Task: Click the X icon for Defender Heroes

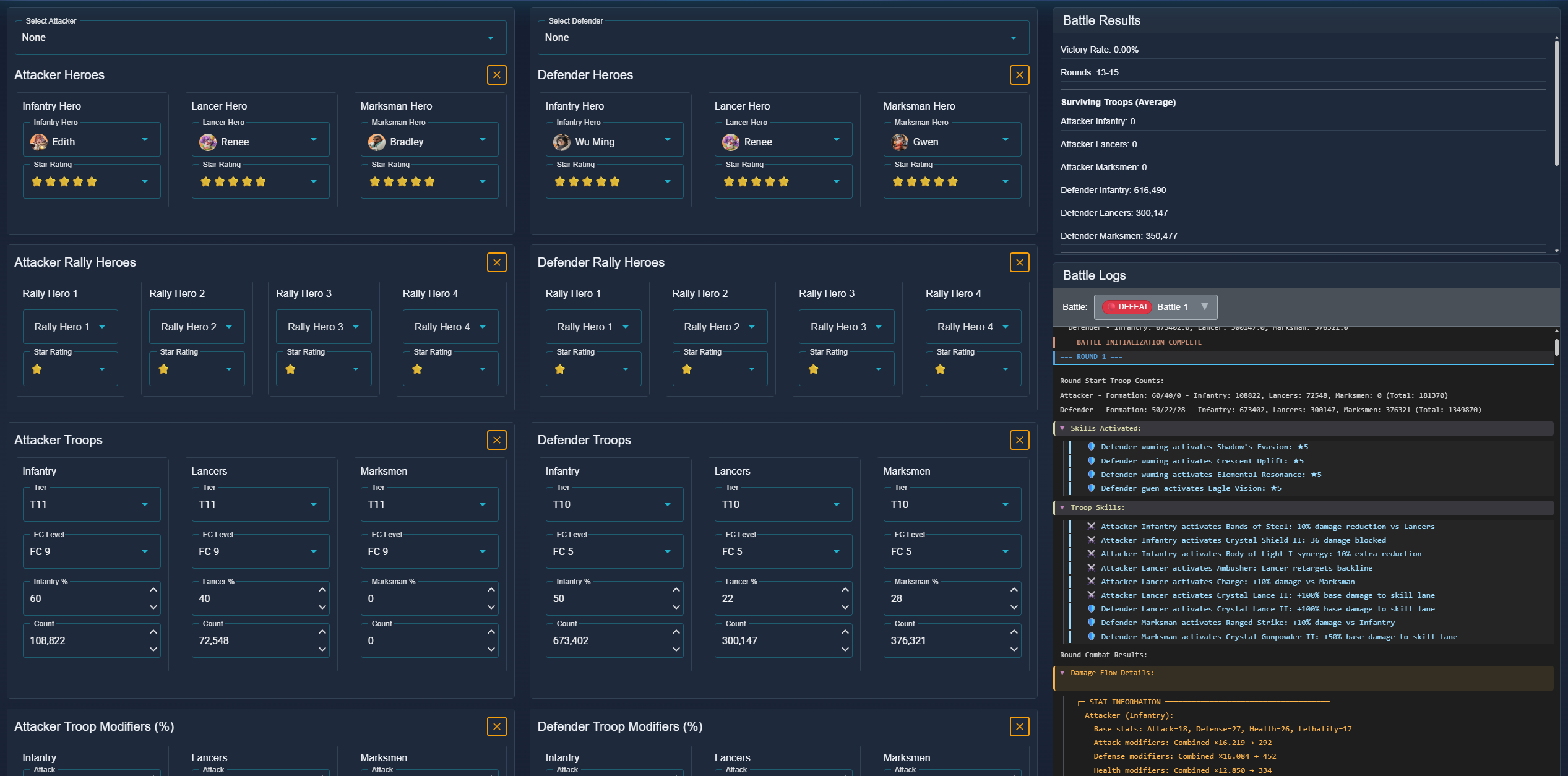Action: (x=1019, y=75)
